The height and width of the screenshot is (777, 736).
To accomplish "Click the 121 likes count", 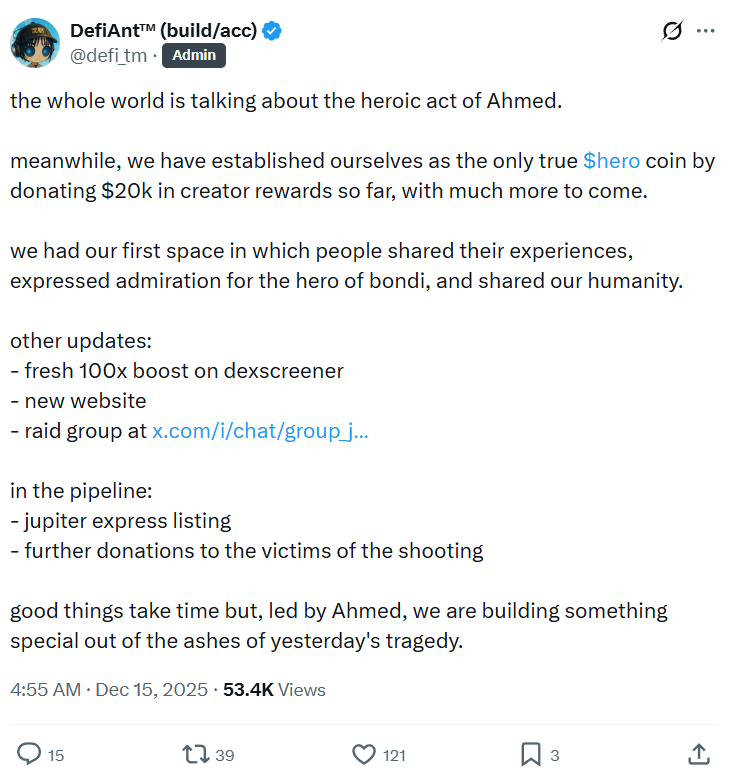I will pyautogui.click(x=395, y=756).
